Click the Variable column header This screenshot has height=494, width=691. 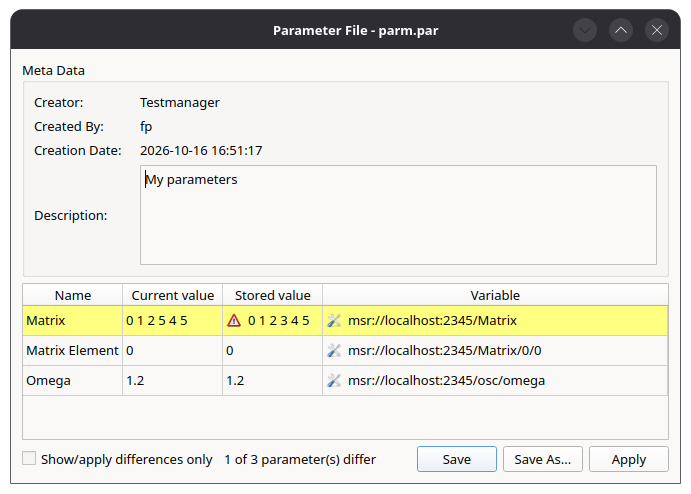[495, 295]
